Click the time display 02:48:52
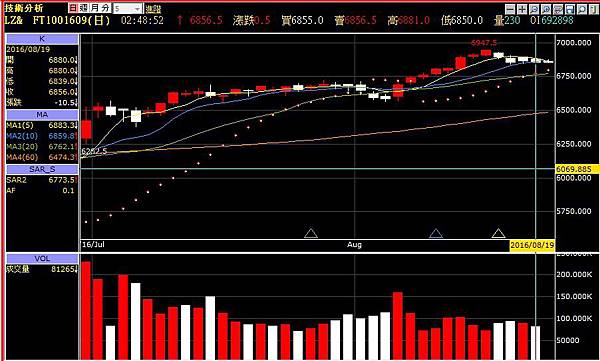 [142, 20]
